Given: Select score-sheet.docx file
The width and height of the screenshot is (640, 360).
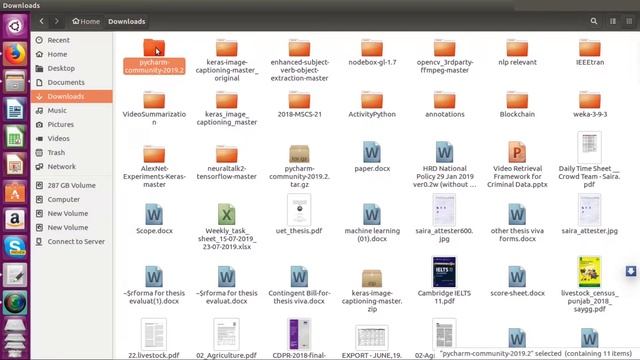Looking at the screenshot, I should coord(517,282).
